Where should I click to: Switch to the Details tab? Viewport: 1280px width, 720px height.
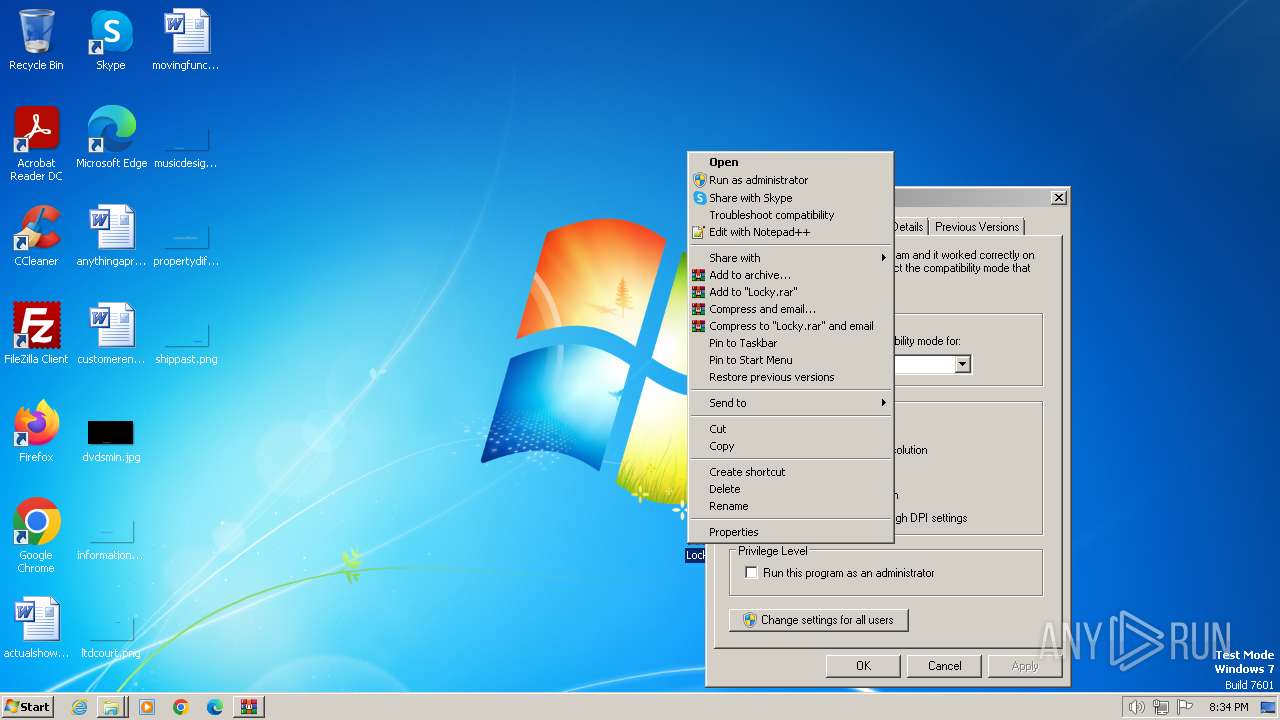pyautogui.click(x=909, y=227)
